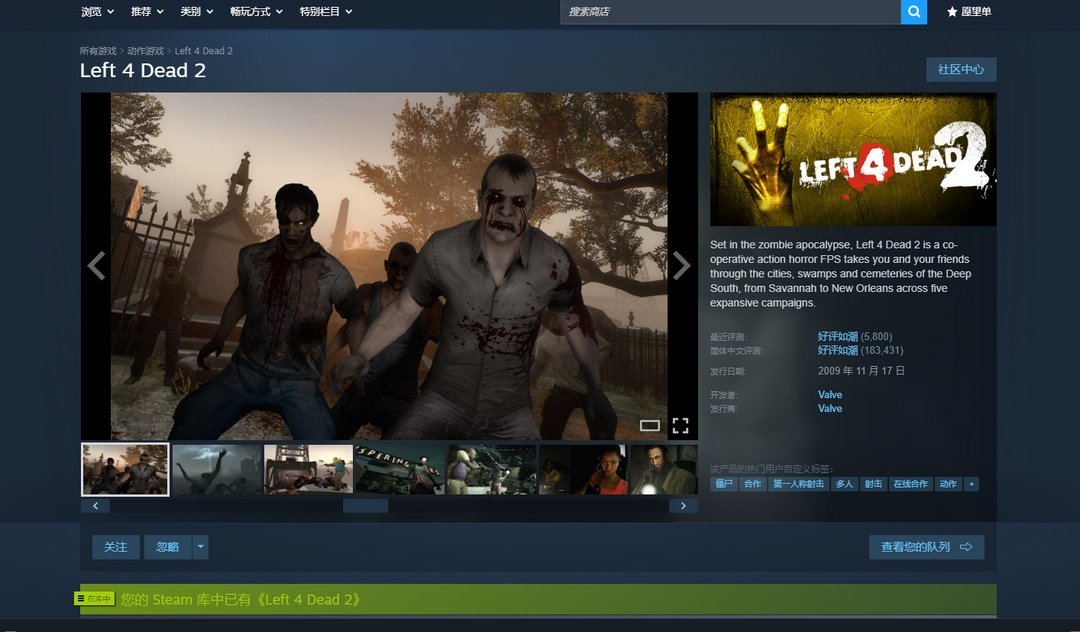Open the 浏览 dropdown menu
This screenshot has height=632, width=1080.
pos(97,12)
